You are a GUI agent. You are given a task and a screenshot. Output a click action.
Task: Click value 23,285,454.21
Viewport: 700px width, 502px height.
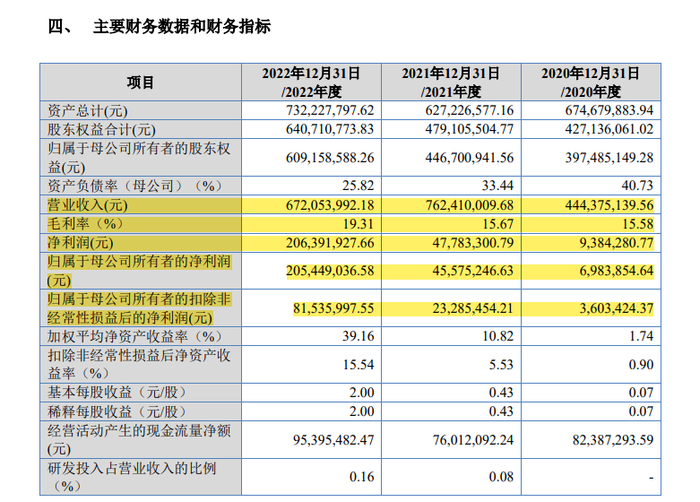pyautogui.click(x=473, y=308)
